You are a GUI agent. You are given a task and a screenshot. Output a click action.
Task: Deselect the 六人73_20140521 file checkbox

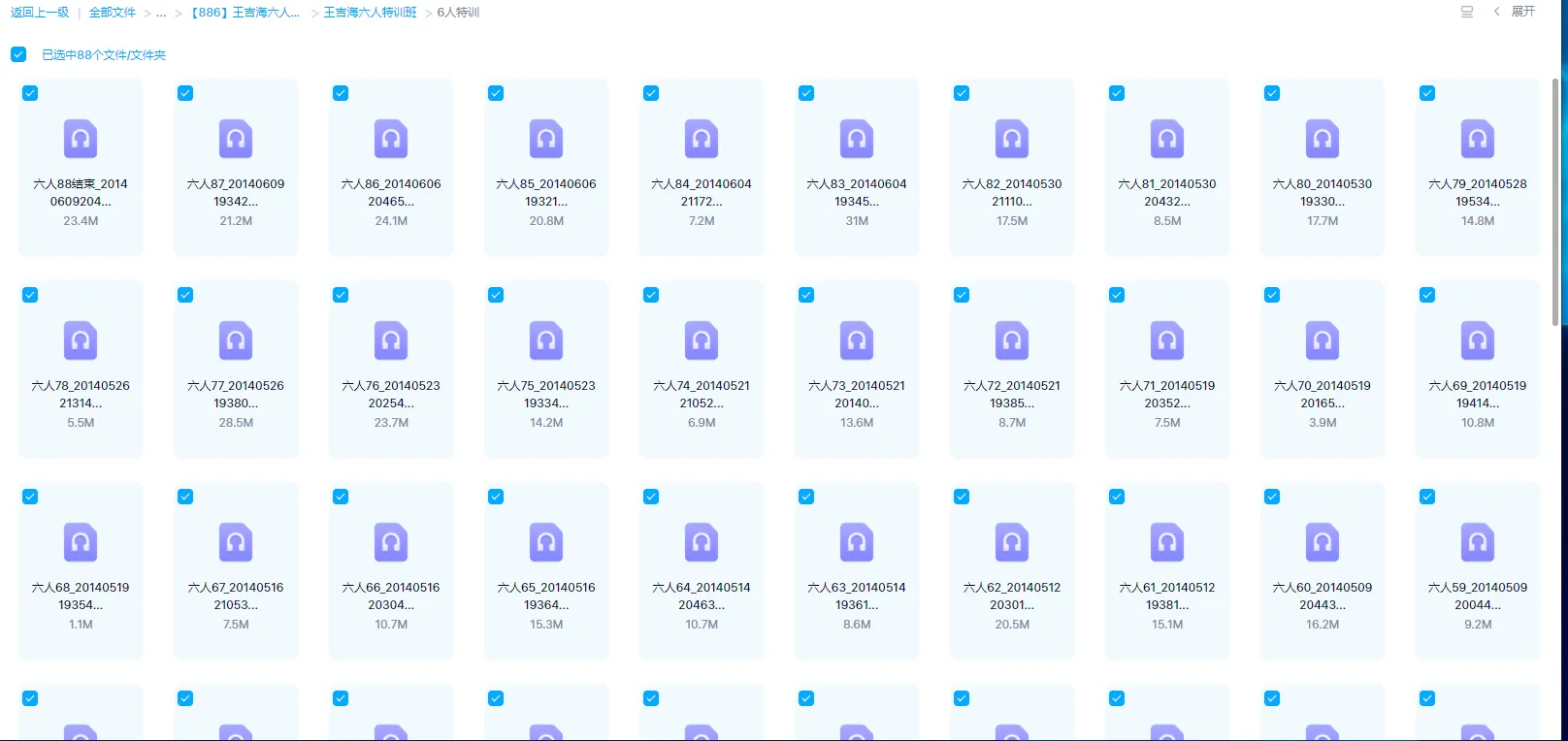(x=806, y=295)
